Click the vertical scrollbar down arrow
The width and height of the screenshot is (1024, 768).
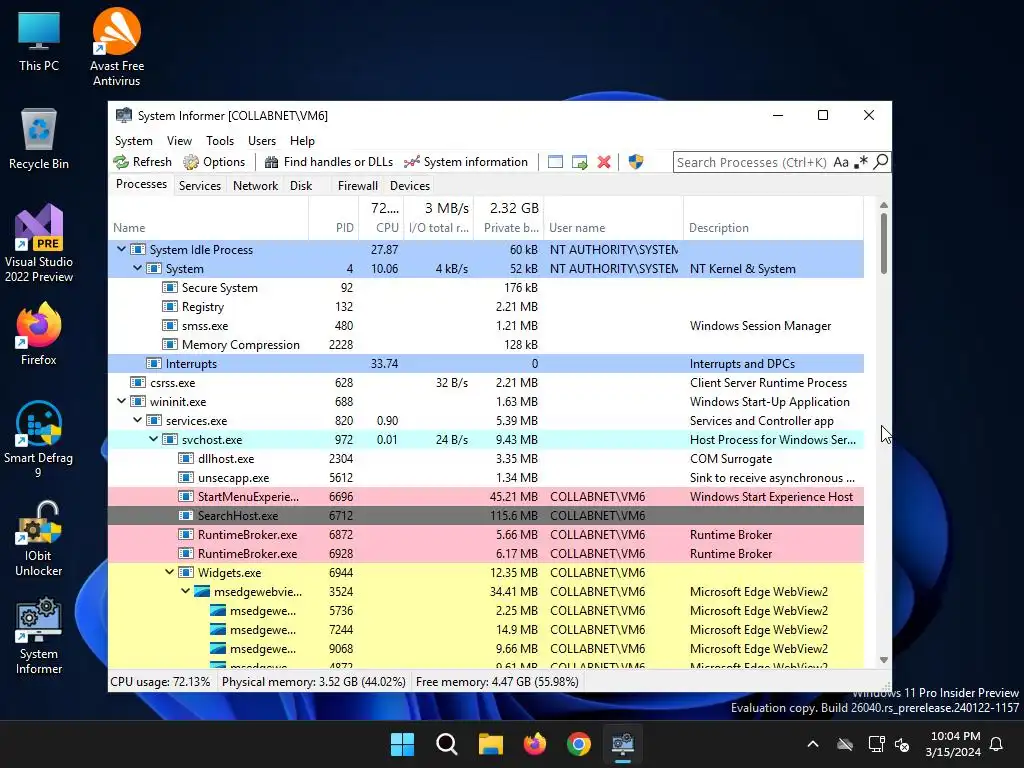(884, 660)
